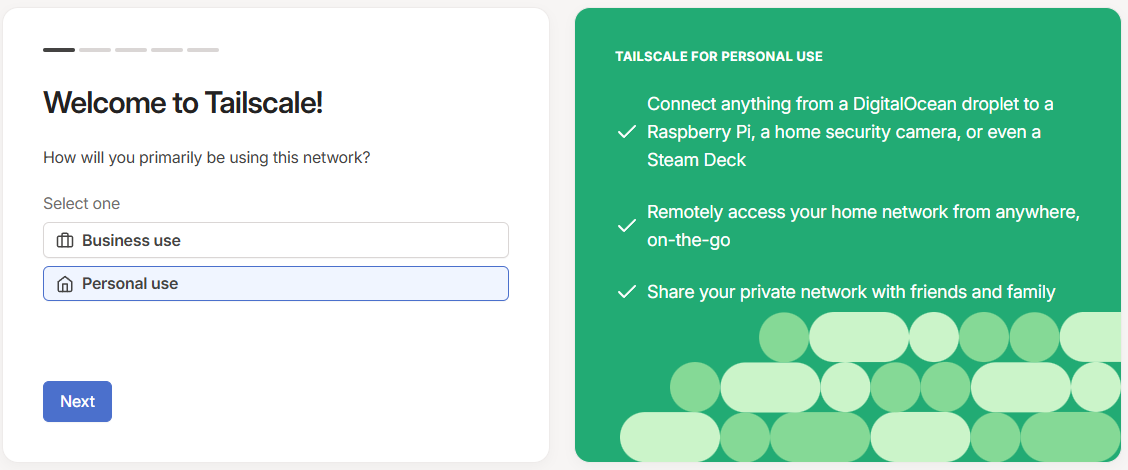1128x470 pixels.
Task: Click the briefcase icon for Business use
Action: point(65,241)
